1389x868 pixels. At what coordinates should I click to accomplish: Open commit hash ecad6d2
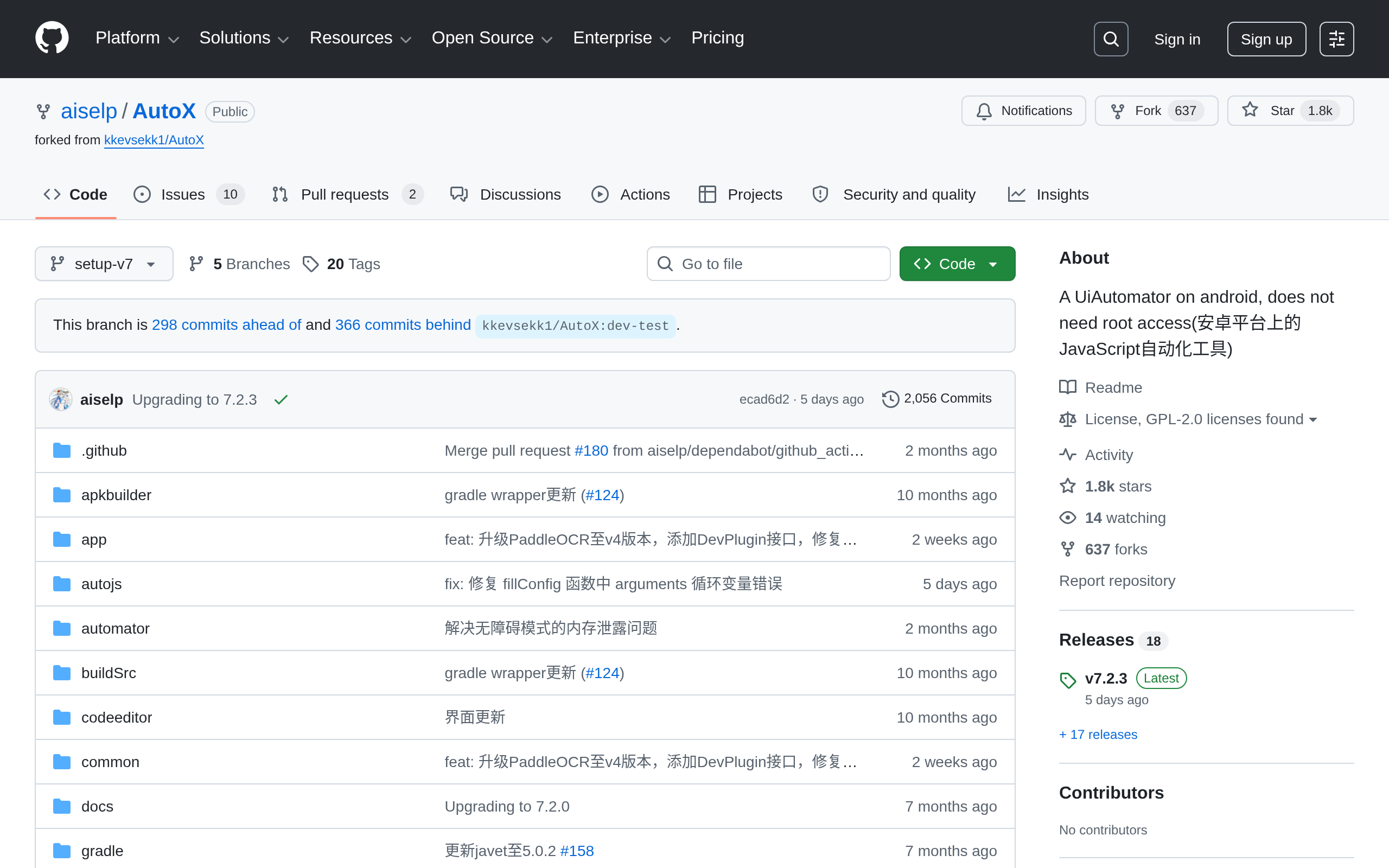[x=764, y=399]
